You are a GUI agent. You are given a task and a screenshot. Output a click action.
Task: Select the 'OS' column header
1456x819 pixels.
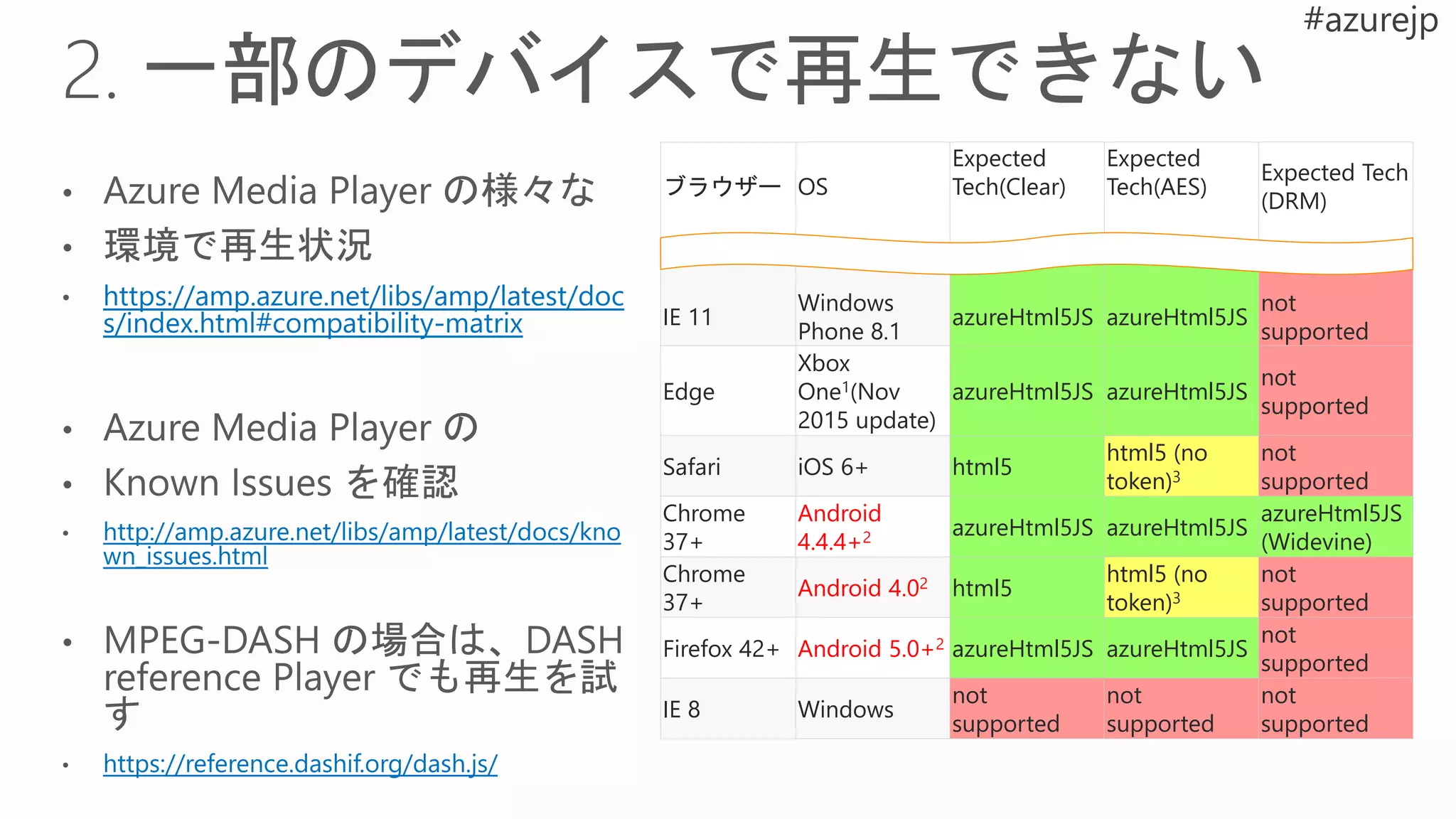[x=872, y=187]
